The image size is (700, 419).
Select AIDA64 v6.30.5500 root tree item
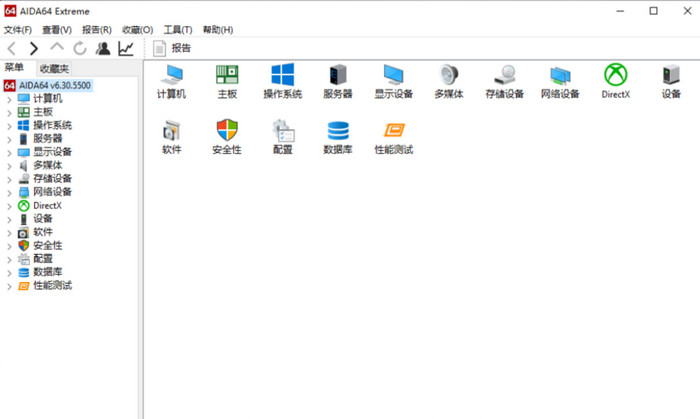coord(47,85)
